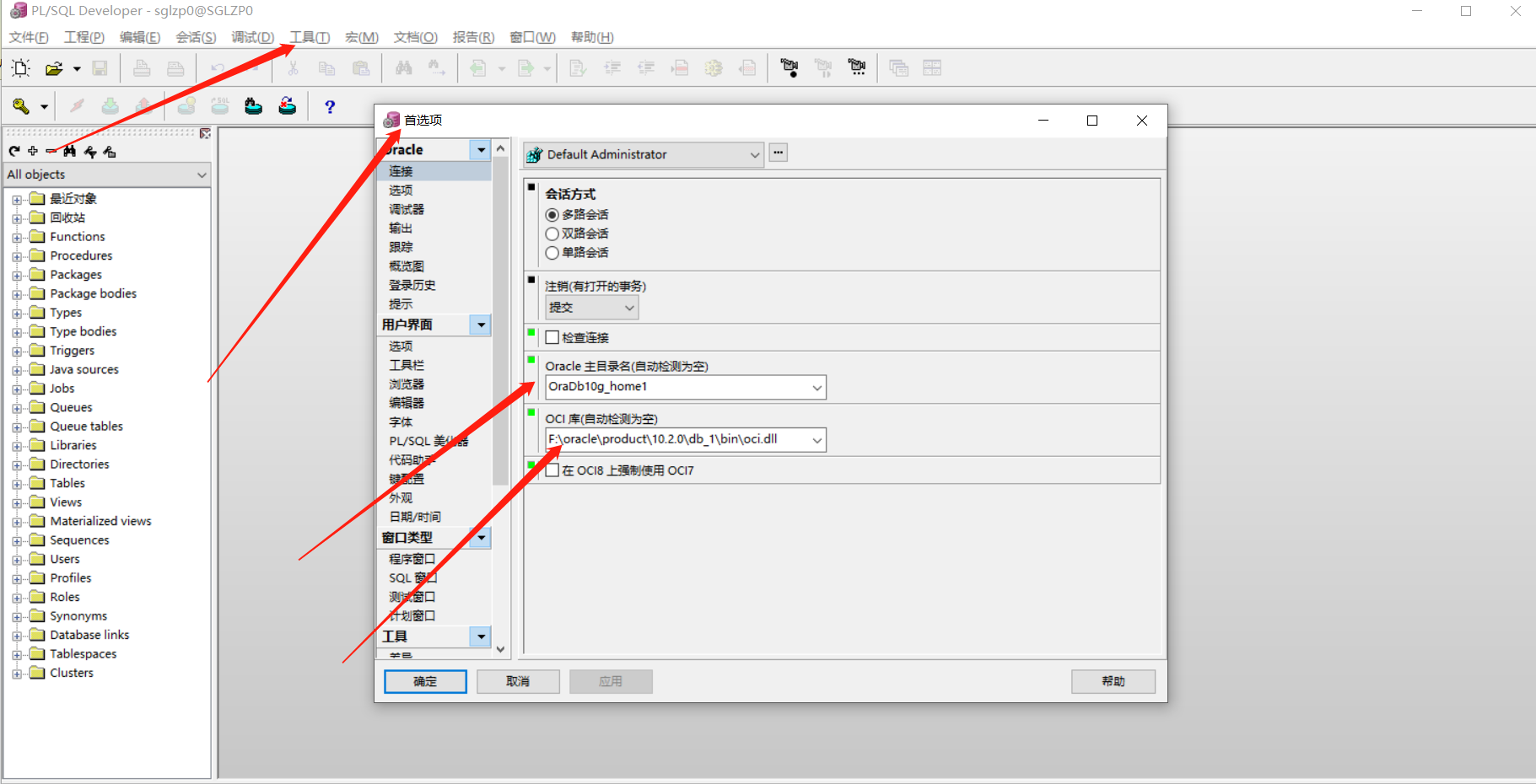This screenshot has height=784, width=1536.
Task: Click the Print setup icon next to Print
Action: coord(175,68)
